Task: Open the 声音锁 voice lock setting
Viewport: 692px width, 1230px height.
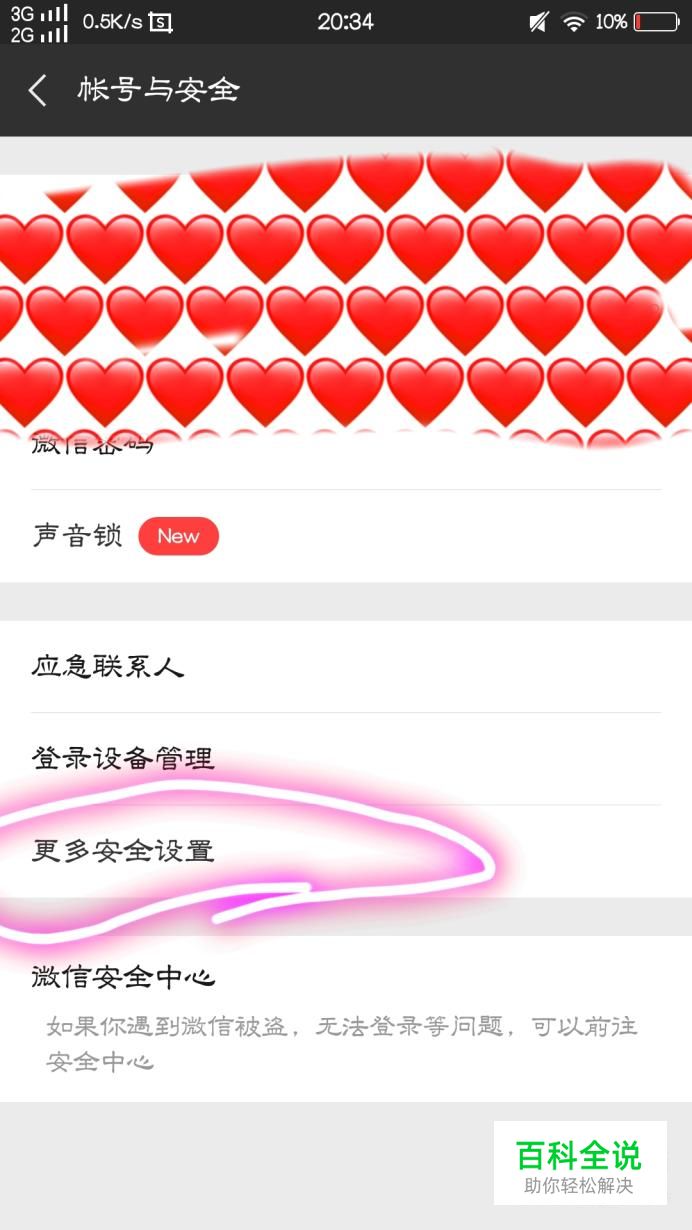Action: tap(346, 536)
